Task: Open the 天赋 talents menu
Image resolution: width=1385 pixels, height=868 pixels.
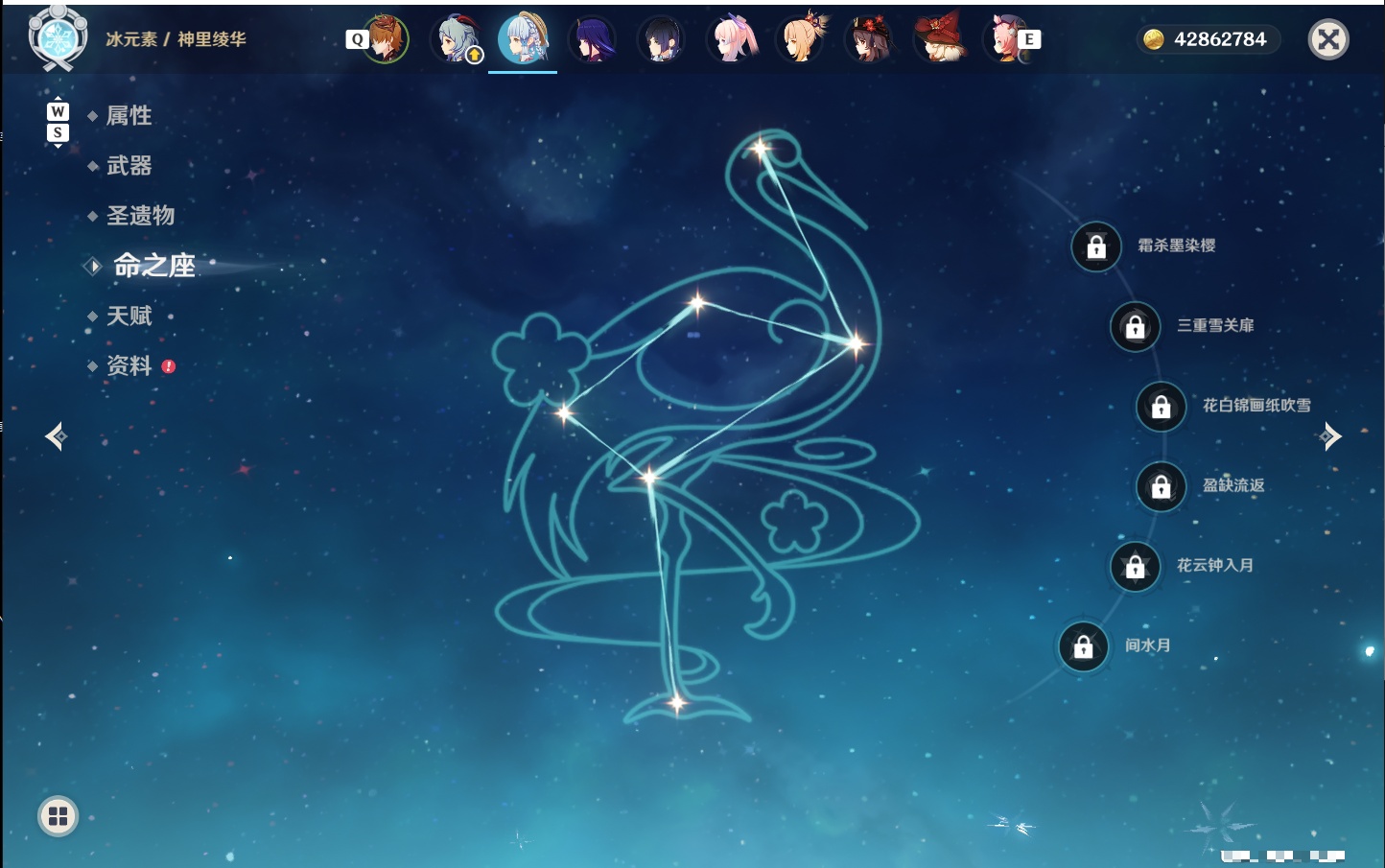Action: click(129, 316)
